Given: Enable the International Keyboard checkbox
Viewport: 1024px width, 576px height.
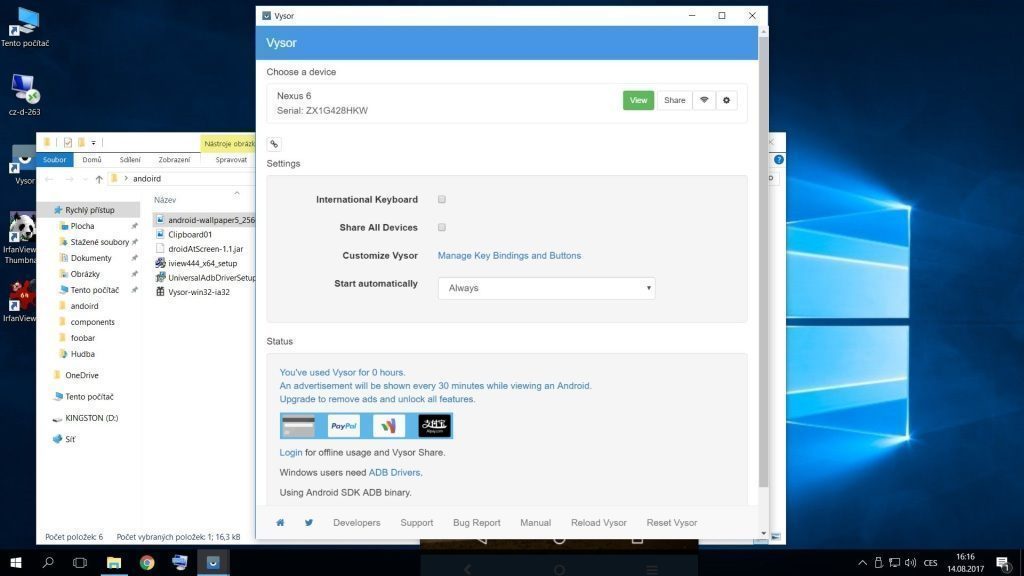Looking at the screenshot, I should point(442,199).
